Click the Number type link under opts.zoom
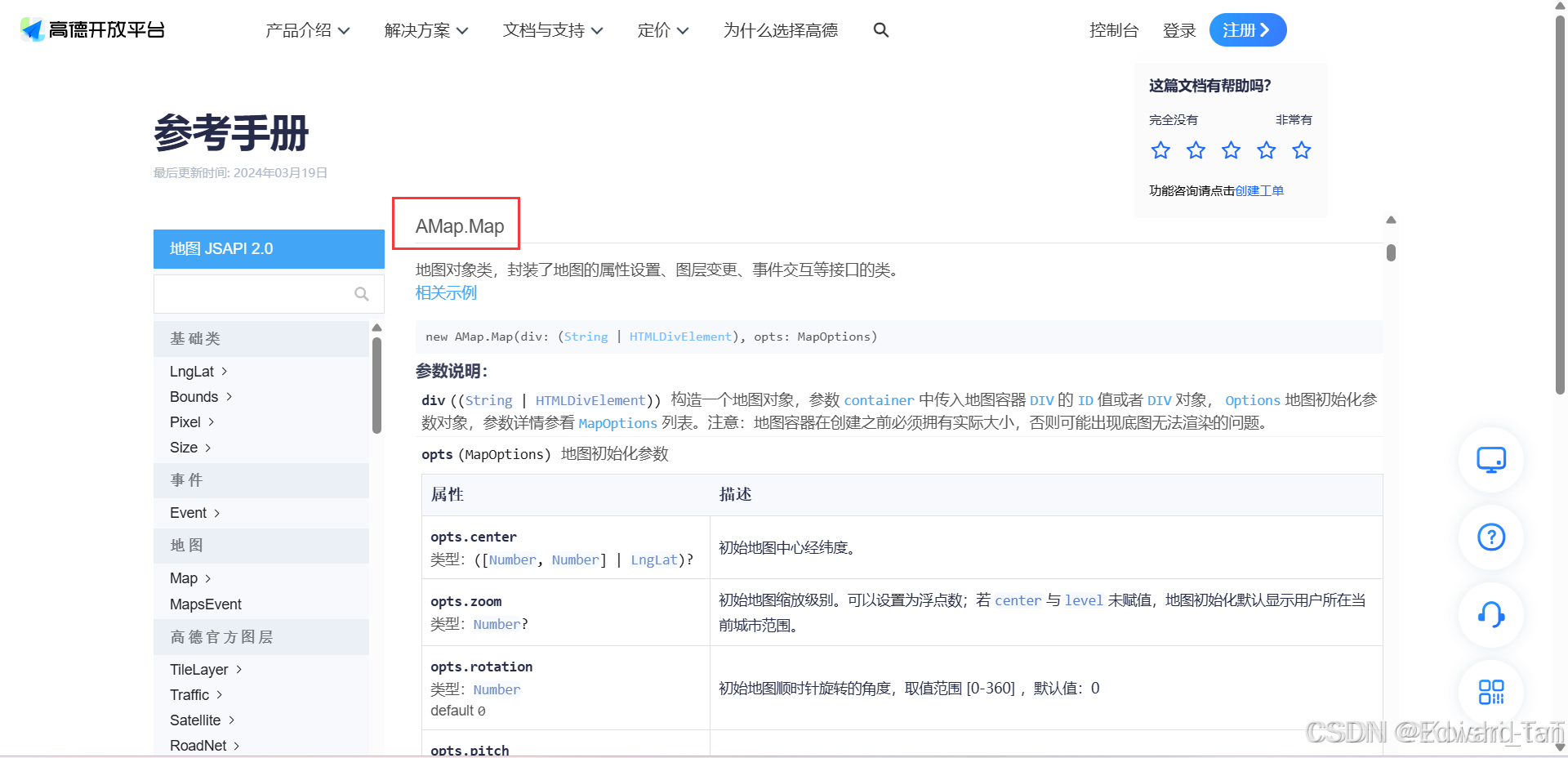The height and width of the screenshot is (758, 1568). click(497, 624)
